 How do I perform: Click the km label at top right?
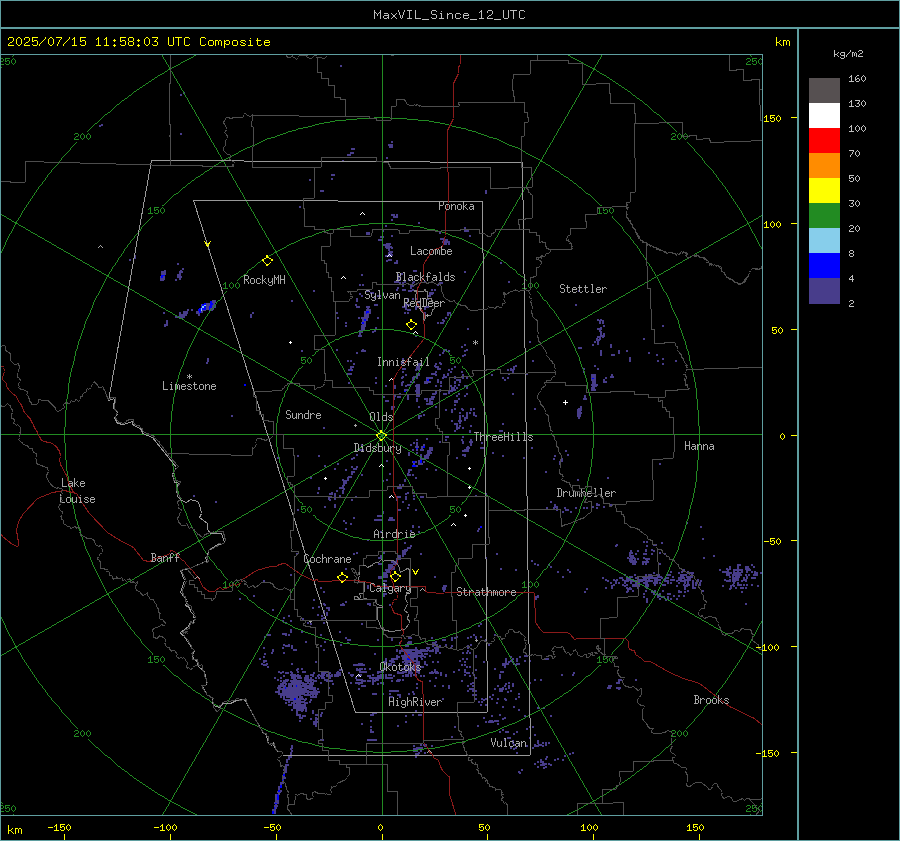click(782, 42)
